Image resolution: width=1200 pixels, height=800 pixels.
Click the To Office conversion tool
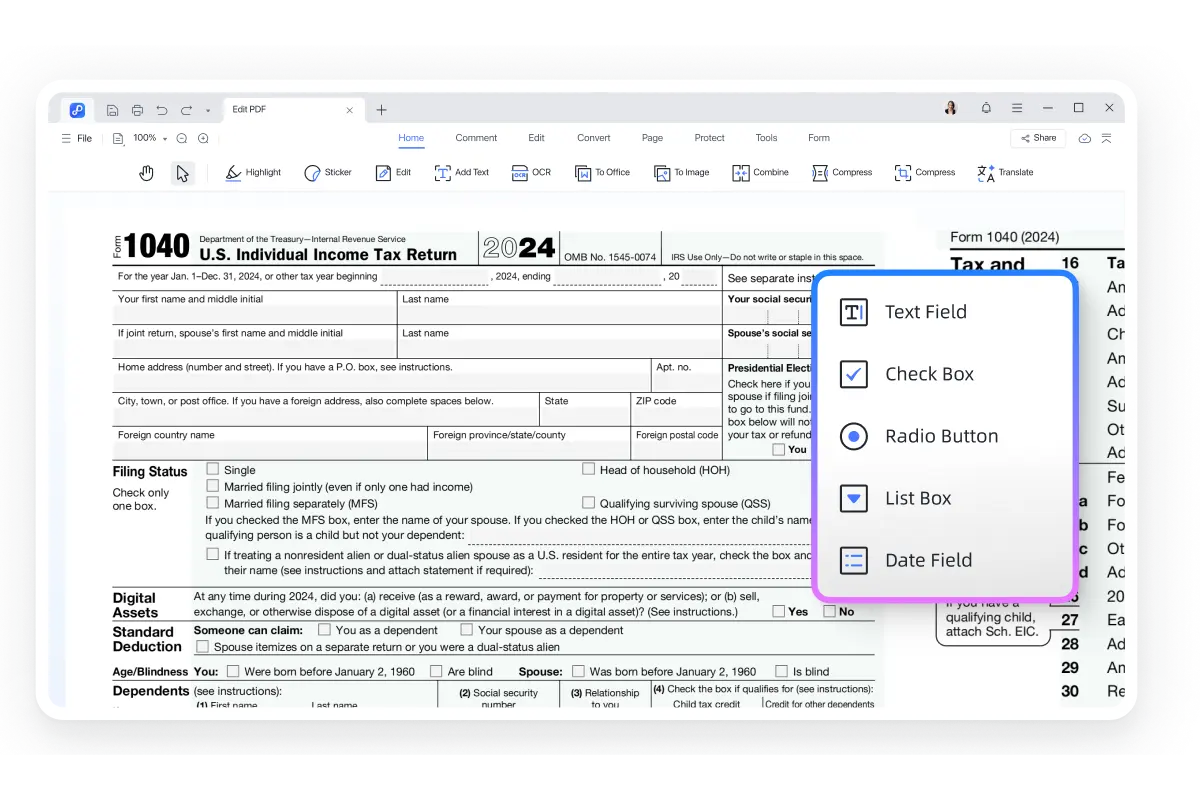(602, 172)
